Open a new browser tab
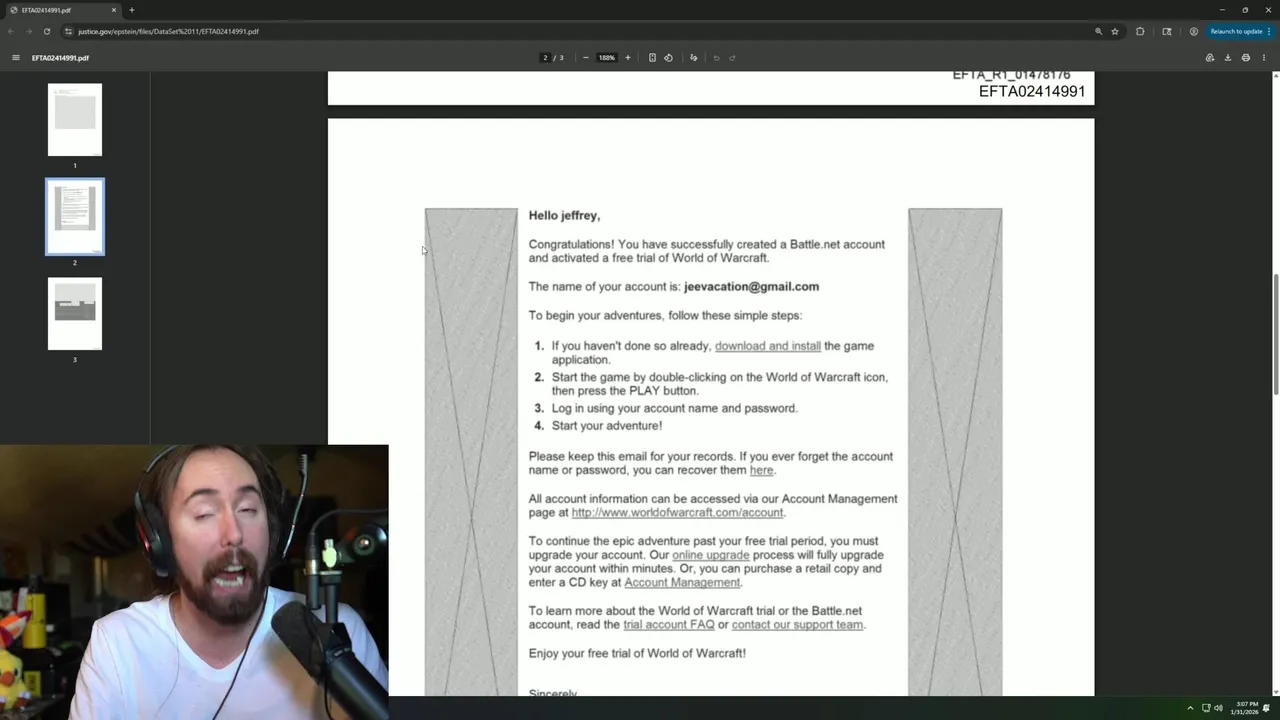 point(131,10)
